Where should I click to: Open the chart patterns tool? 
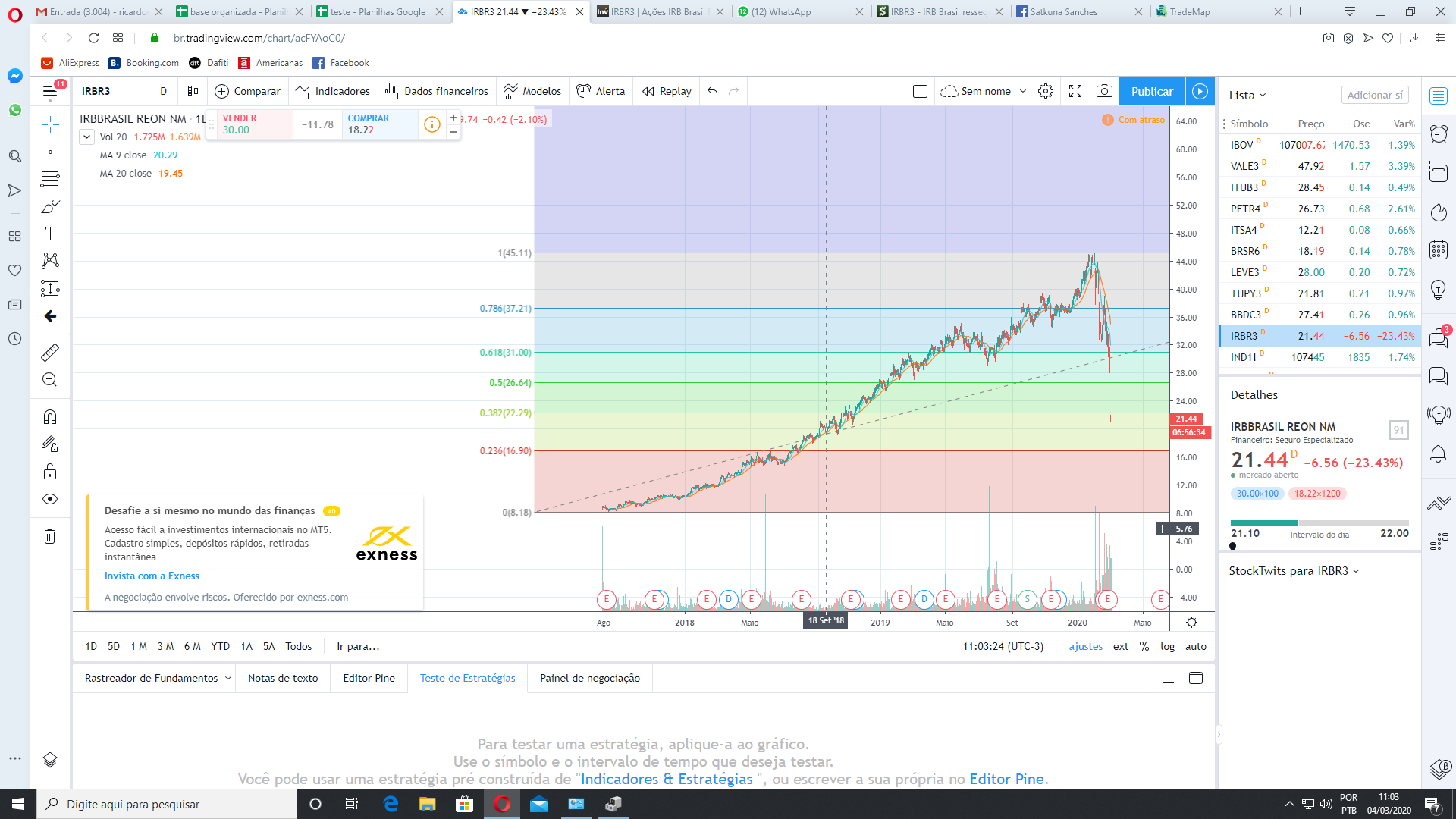[50, 261]
